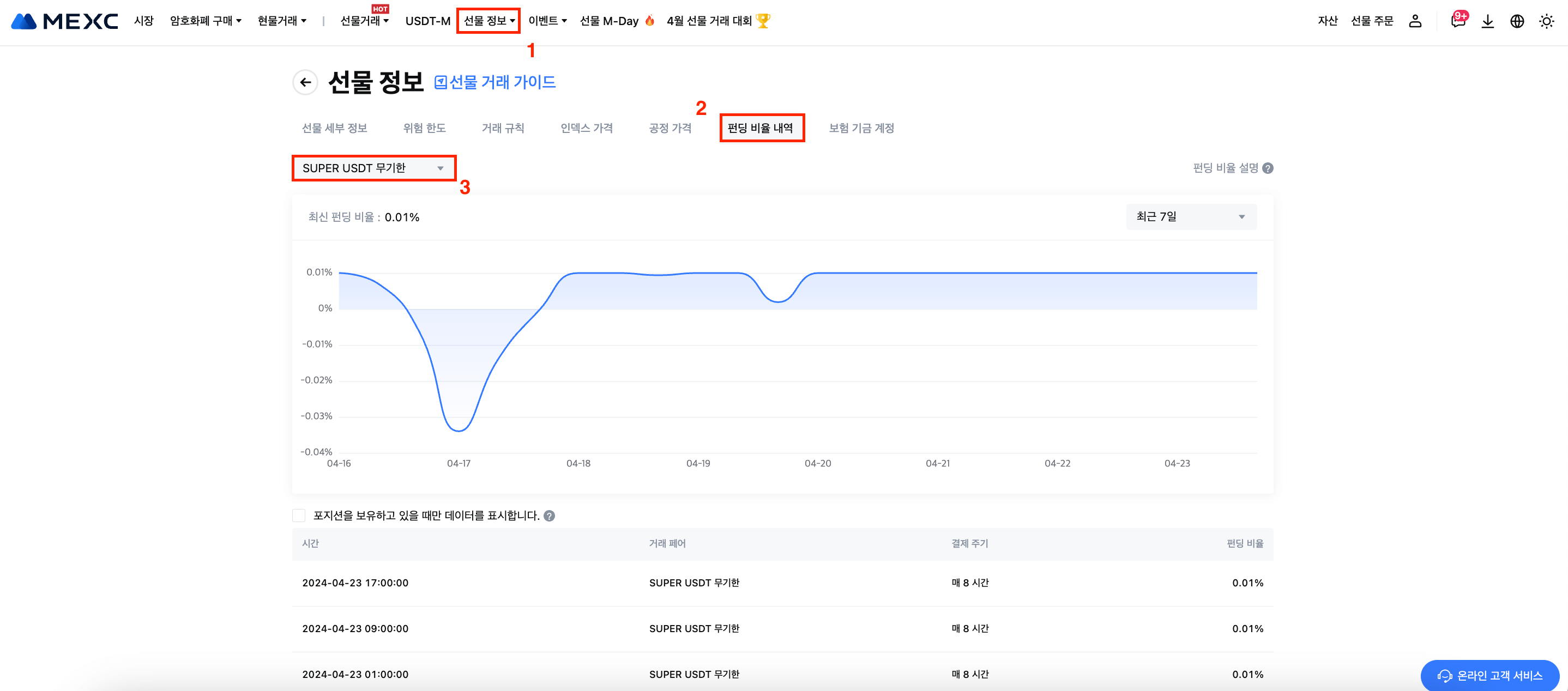Toggle the light/dark theme sun icon
This screenshot has height=691, width=1568.
point(1546,21)
